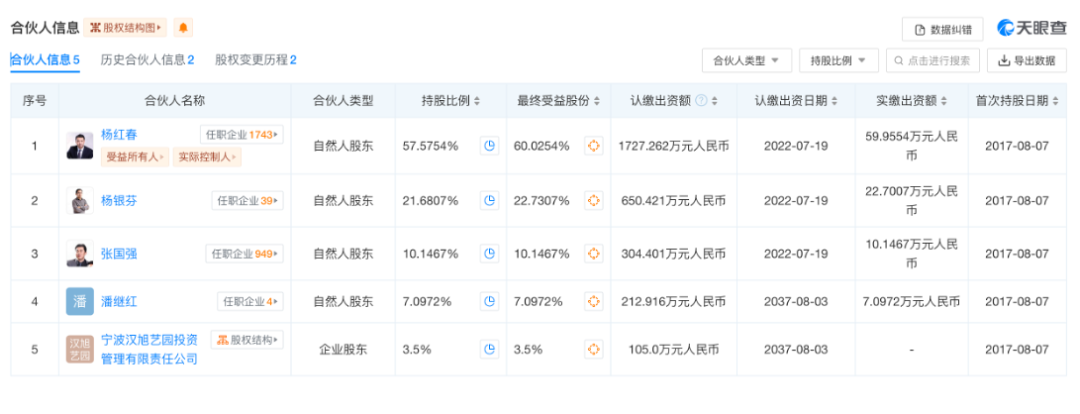Click beneficial share target icon for 杨银芬
Viewport: 1080px width, 414px height.
coord(593,200)
